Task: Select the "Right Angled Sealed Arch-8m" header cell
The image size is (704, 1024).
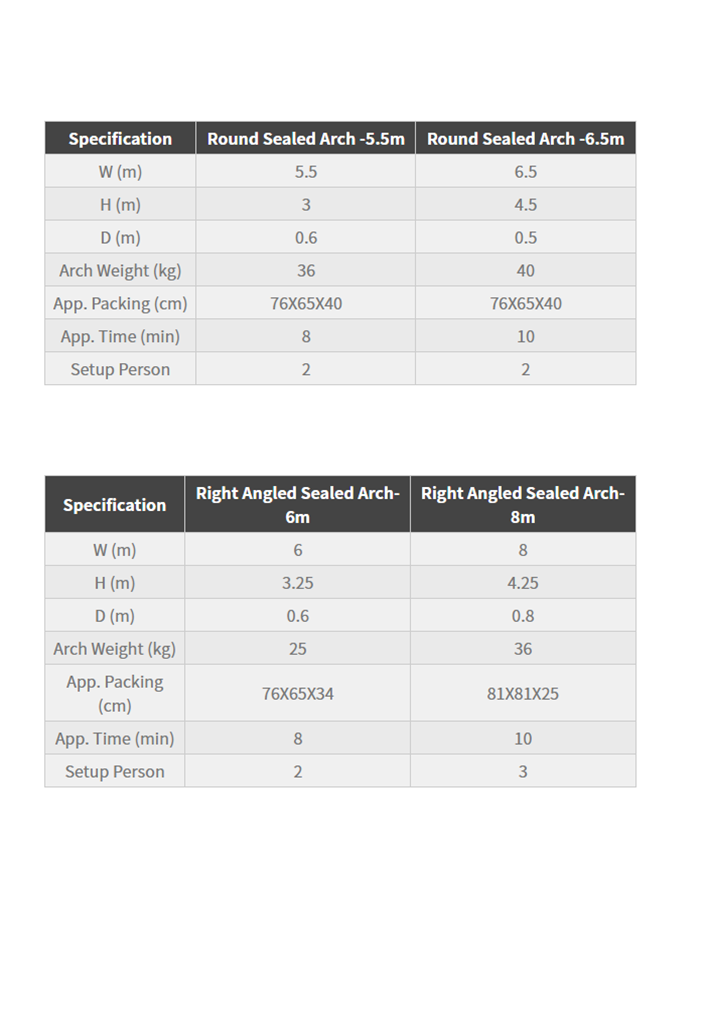Action: 522,505
